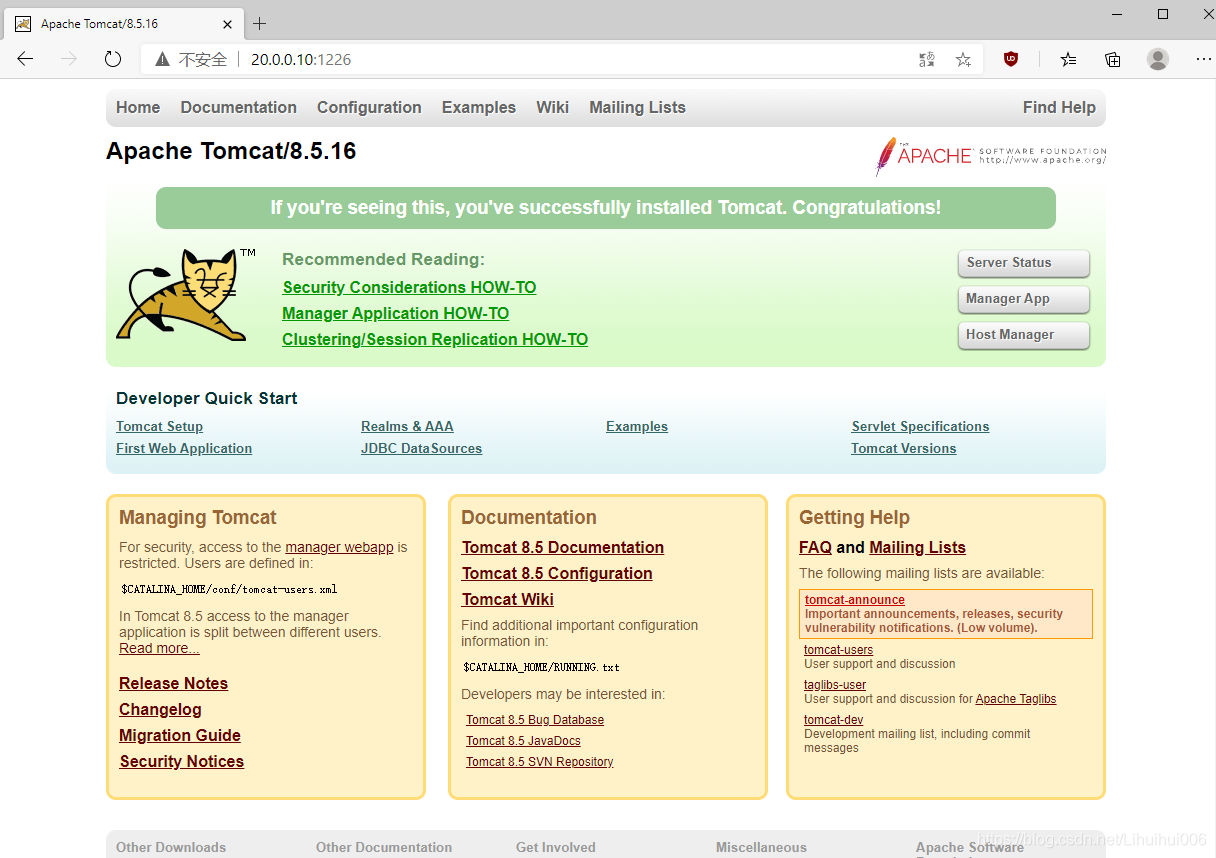Open the FAQ link under Getting Help
This screenshot has height=858, width=1216.
pos(815,547)
